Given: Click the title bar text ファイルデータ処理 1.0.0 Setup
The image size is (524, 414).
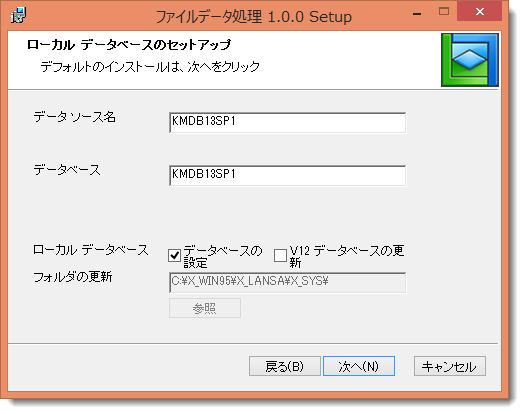Looking at the screenshot, I should pyautogui.click(x=254, y=16).
